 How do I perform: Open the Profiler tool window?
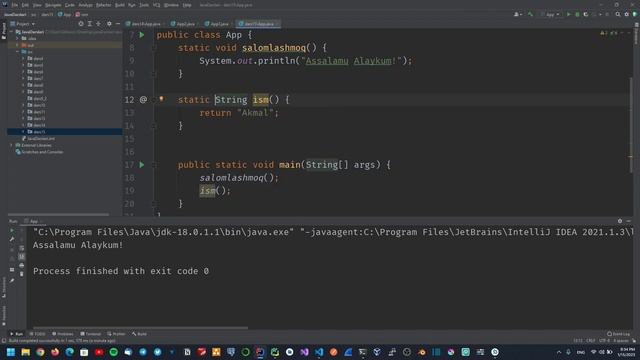[116, 334]
